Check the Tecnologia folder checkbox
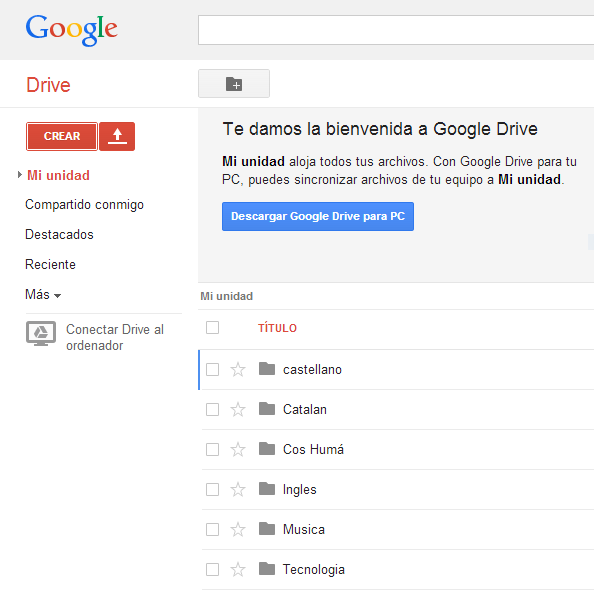 pos(212,570)
